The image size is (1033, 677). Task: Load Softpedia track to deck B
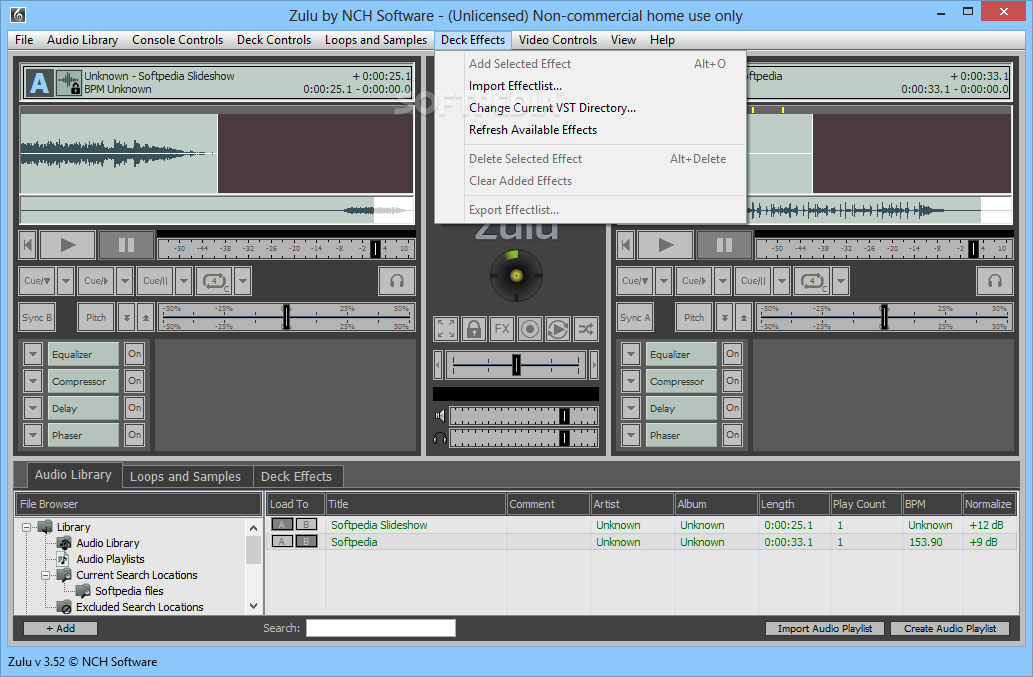click(306, 541)
